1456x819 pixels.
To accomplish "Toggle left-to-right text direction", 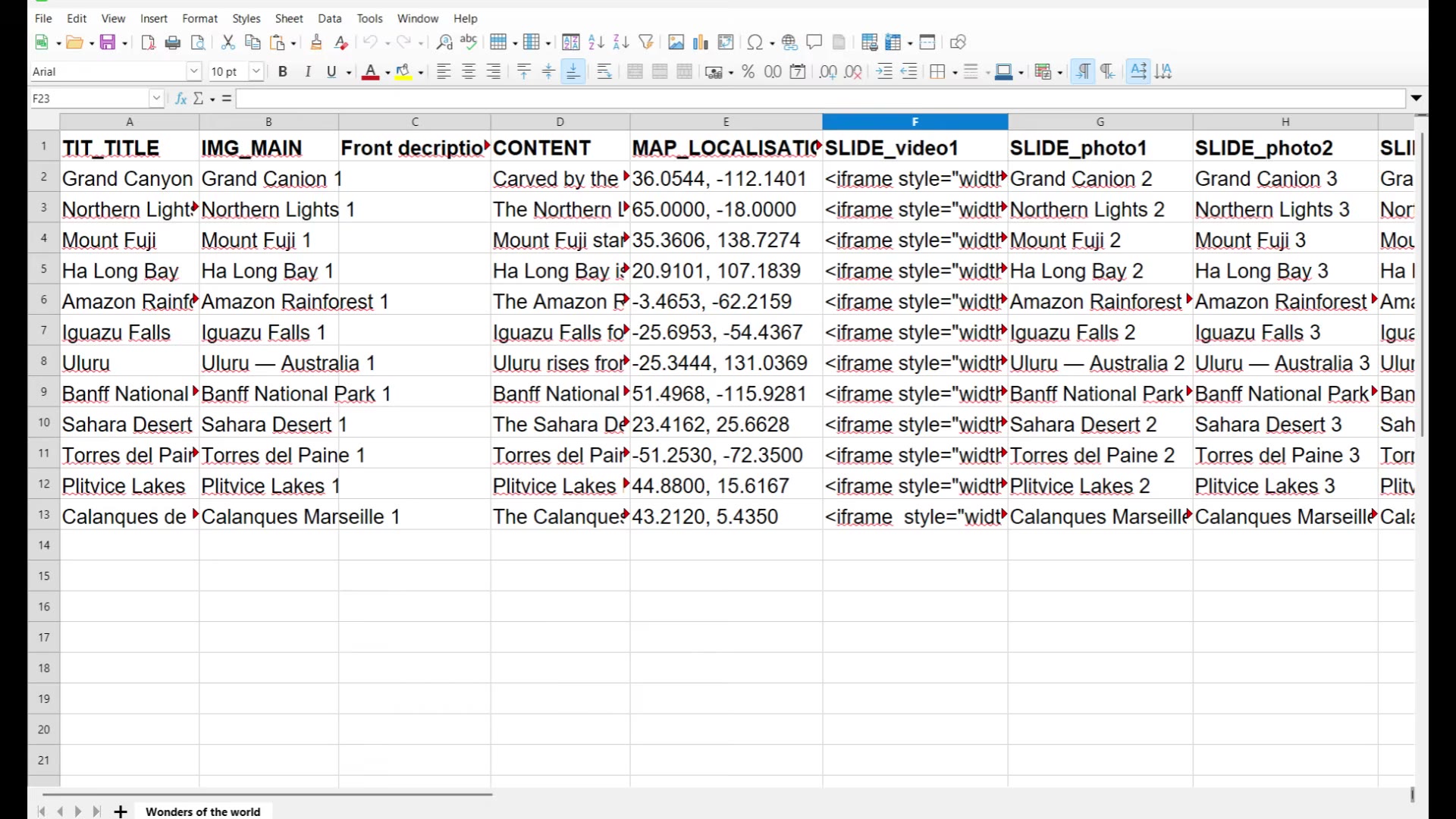I will pyautogui.click(x=1083, y=72).
